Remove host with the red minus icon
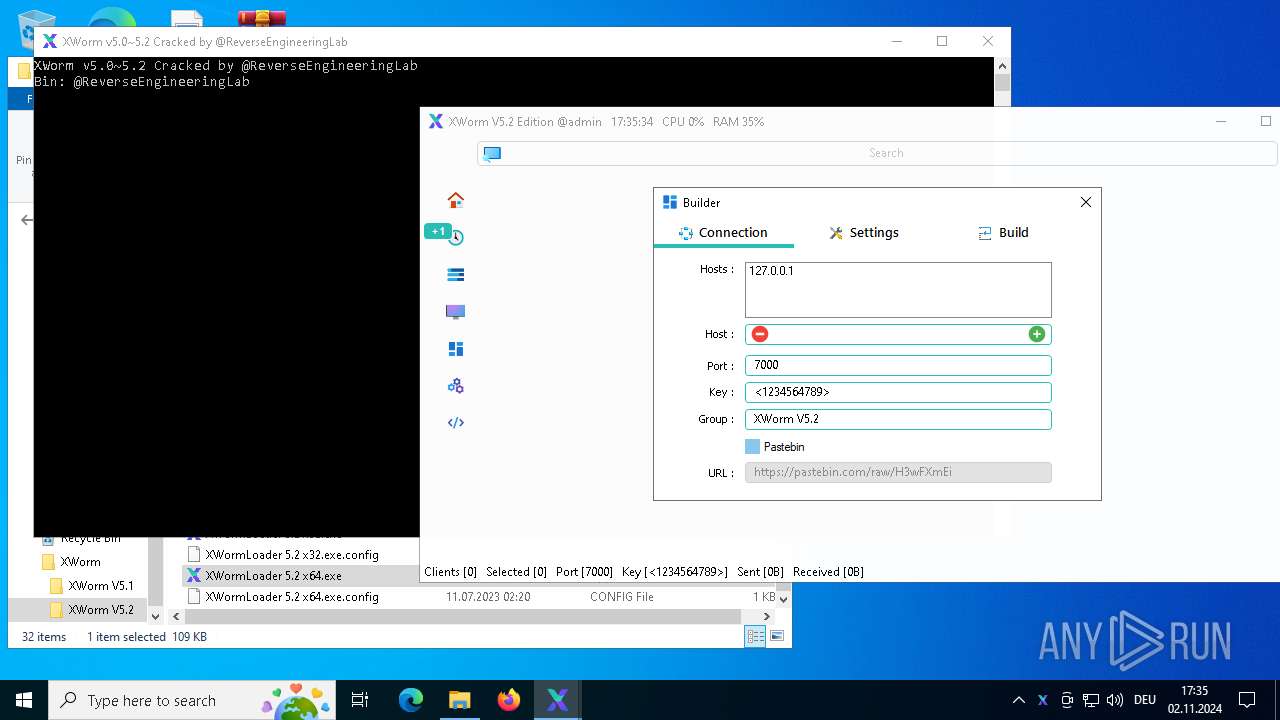Viewport: 1280px width, 720px height. tap(760, 334)
